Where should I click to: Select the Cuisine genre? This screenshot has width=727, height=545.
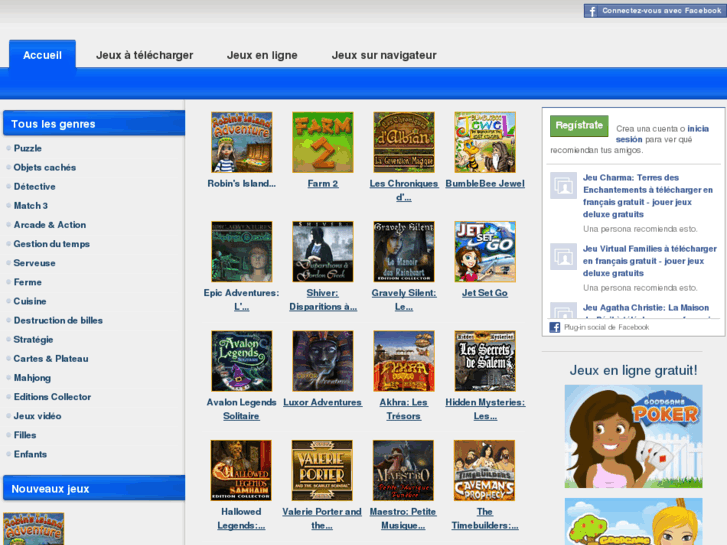[x=30, y=301]
